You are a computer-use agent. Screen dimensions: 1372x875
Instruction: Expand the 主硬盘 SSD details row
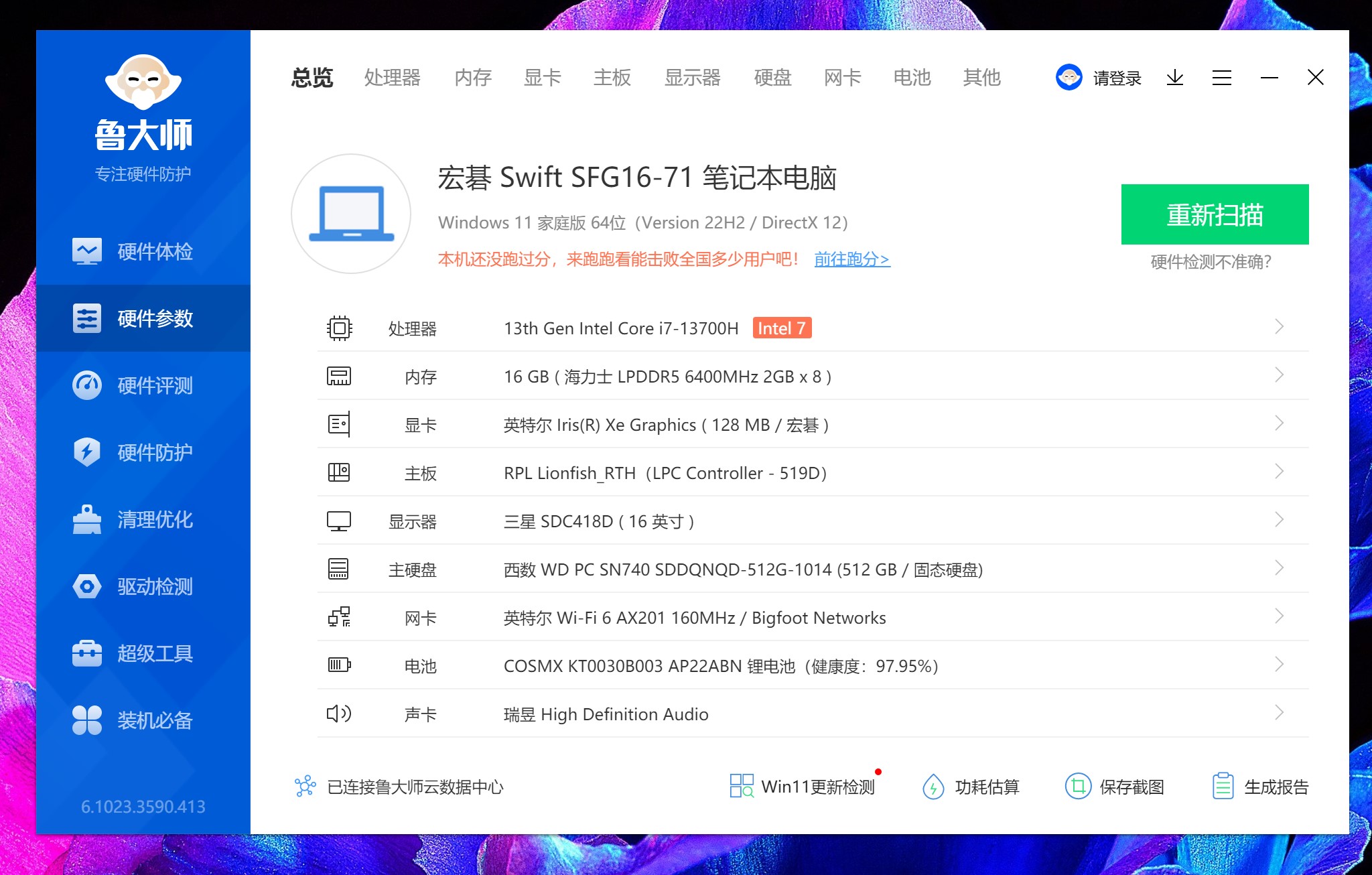click(1280, 569)
